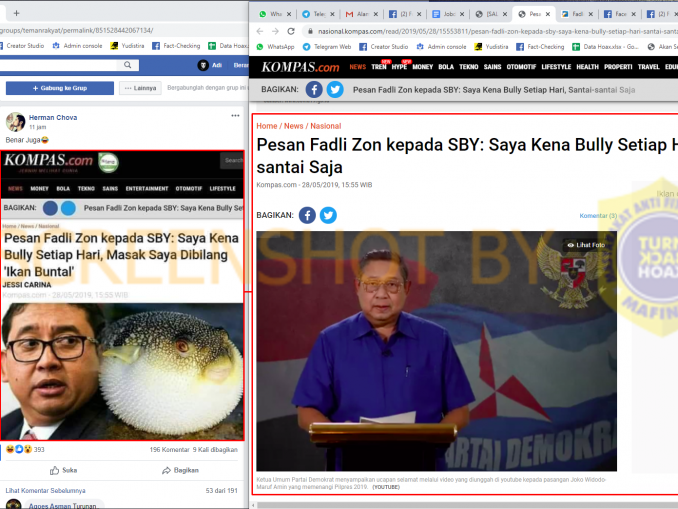Open the post reaction count 393
Screen dimensions: 678x509
coord(39,450)
